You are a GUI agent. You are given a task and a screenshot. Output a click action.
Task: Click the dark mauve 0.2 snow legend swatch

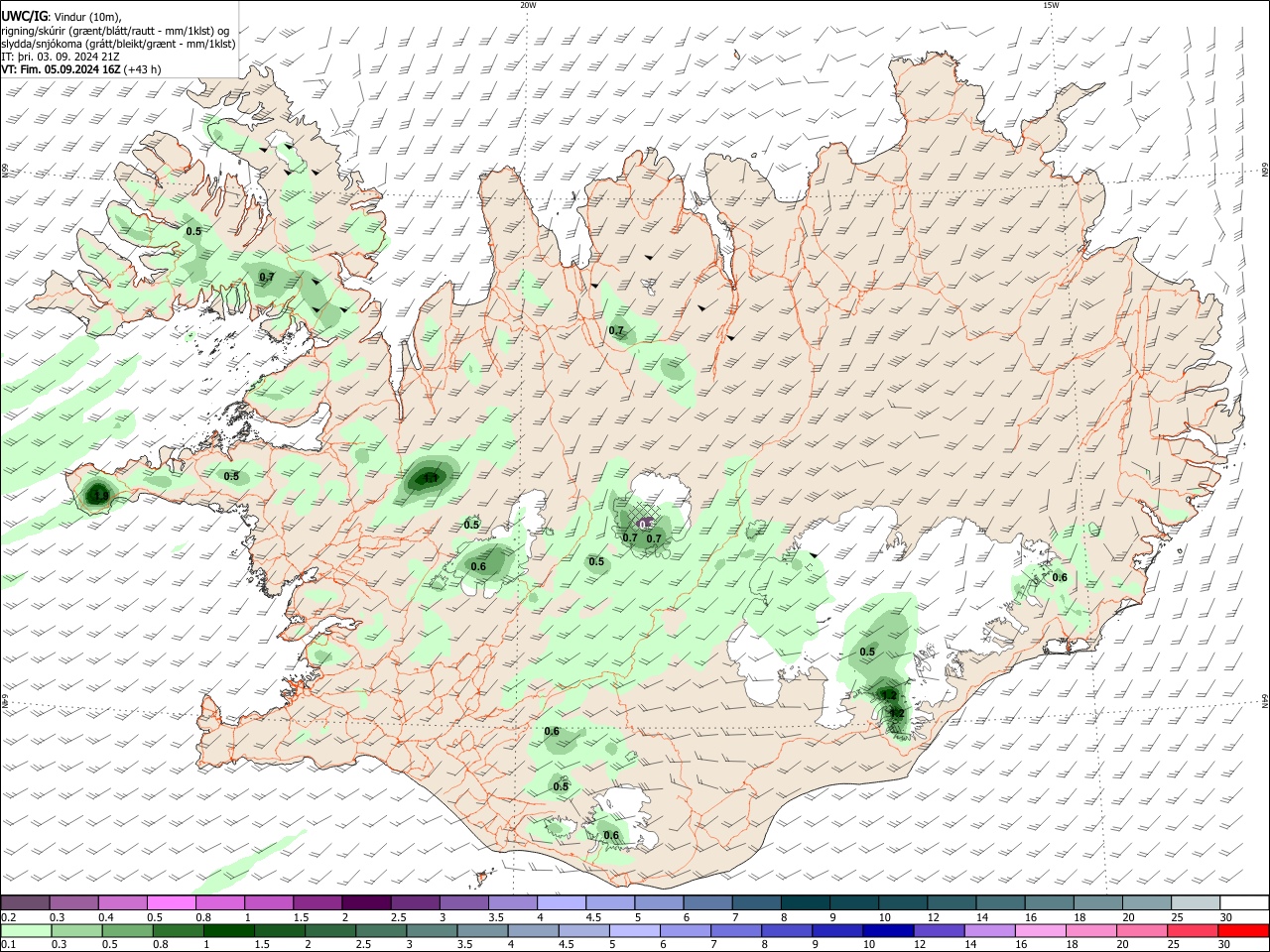25,903
